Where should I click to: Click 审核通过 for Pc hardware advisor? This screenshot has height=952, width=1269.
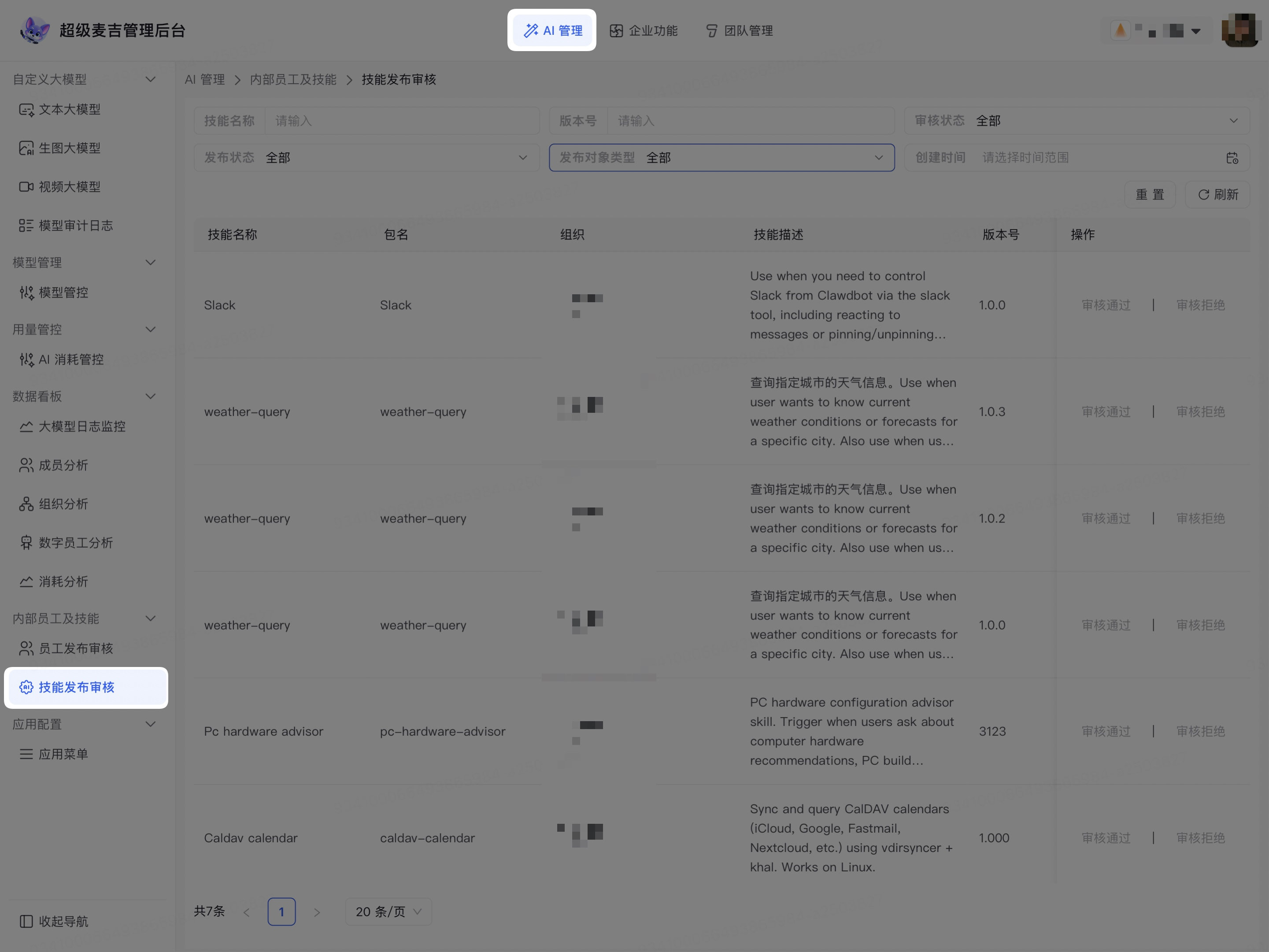click(1106, 731)
